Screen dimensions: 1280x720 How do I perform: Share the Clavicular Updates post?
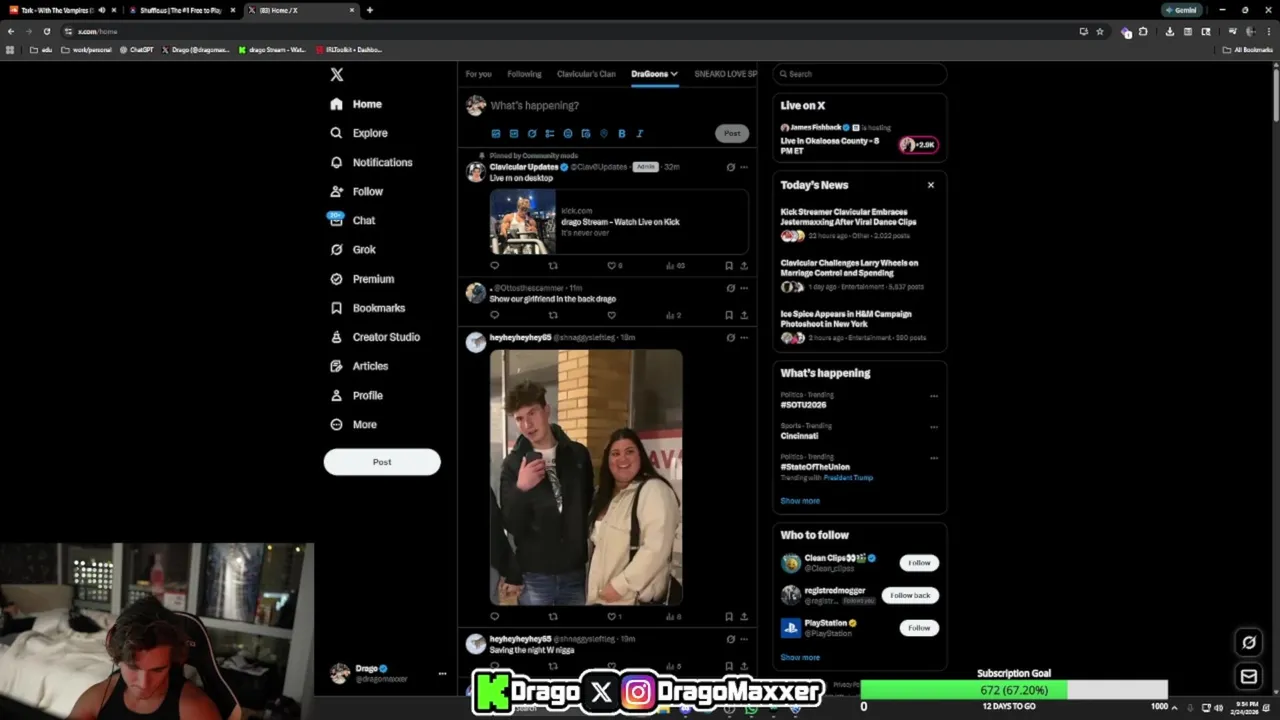click(x=744, y=266)
